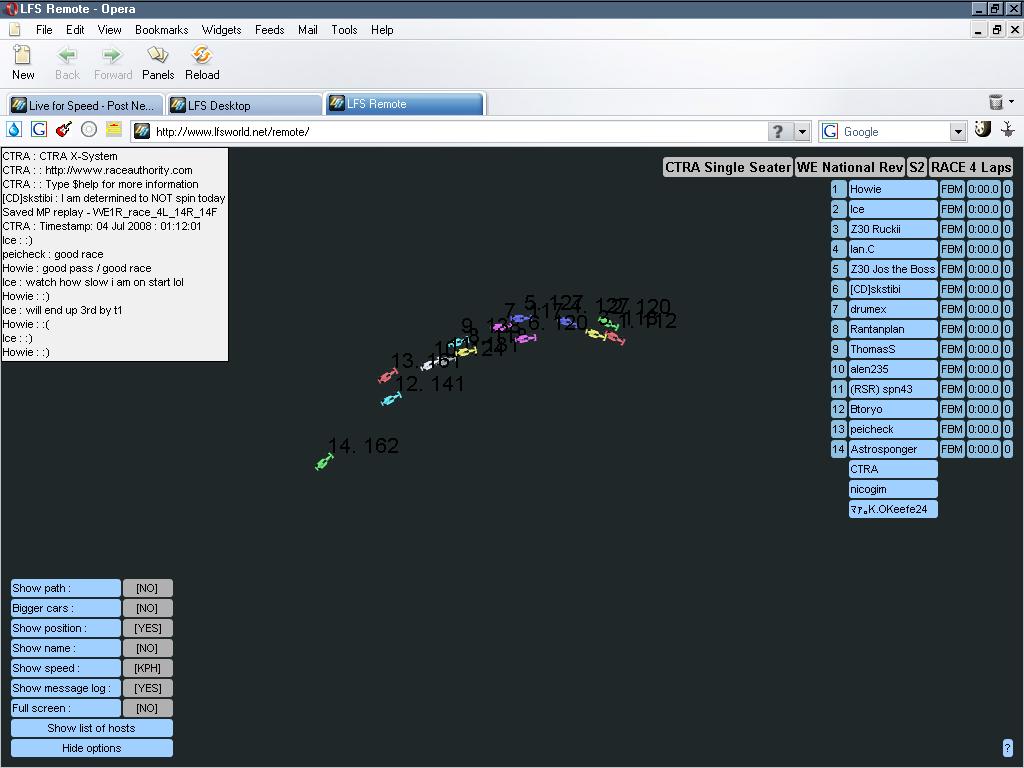Image resolution: width=1024 pixels, height=768 pixels.
Task: Click the CTRA Single Seater host button
Action: (x=728, y=167)
